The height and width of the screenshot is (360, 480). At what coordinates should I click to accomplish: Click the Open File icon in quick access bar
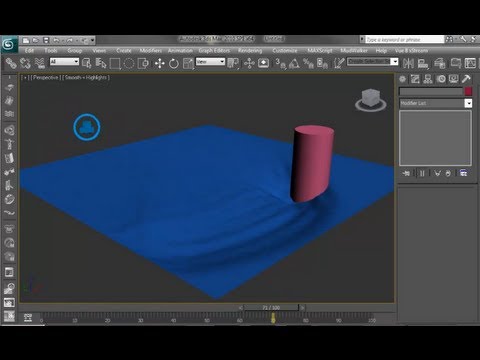click(36, 40)
